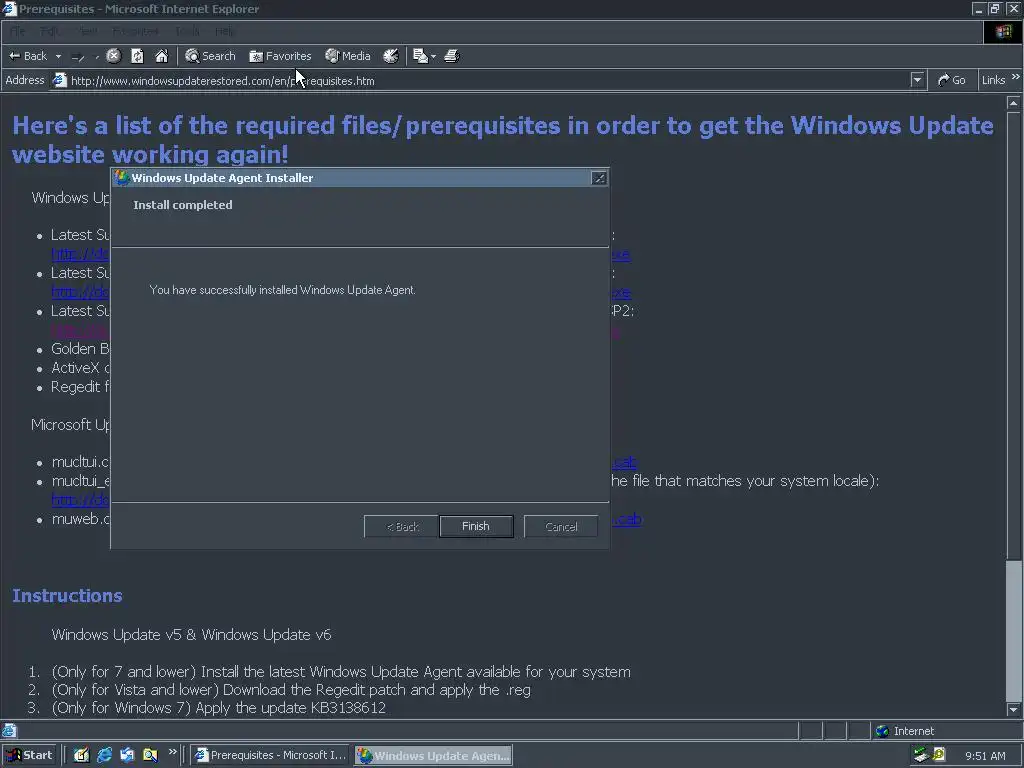Screen dimensions: 1024x768
Task: Click the 'Install completed' heading text
Action: coord(183,205)
